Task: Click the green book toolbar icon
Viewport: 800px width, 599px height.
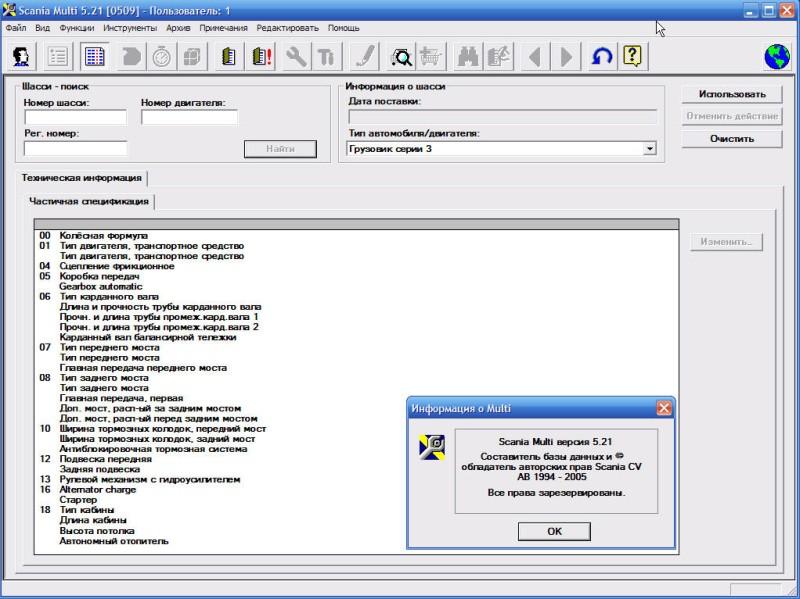Action: pyautogui.click(x=229, y=57)
